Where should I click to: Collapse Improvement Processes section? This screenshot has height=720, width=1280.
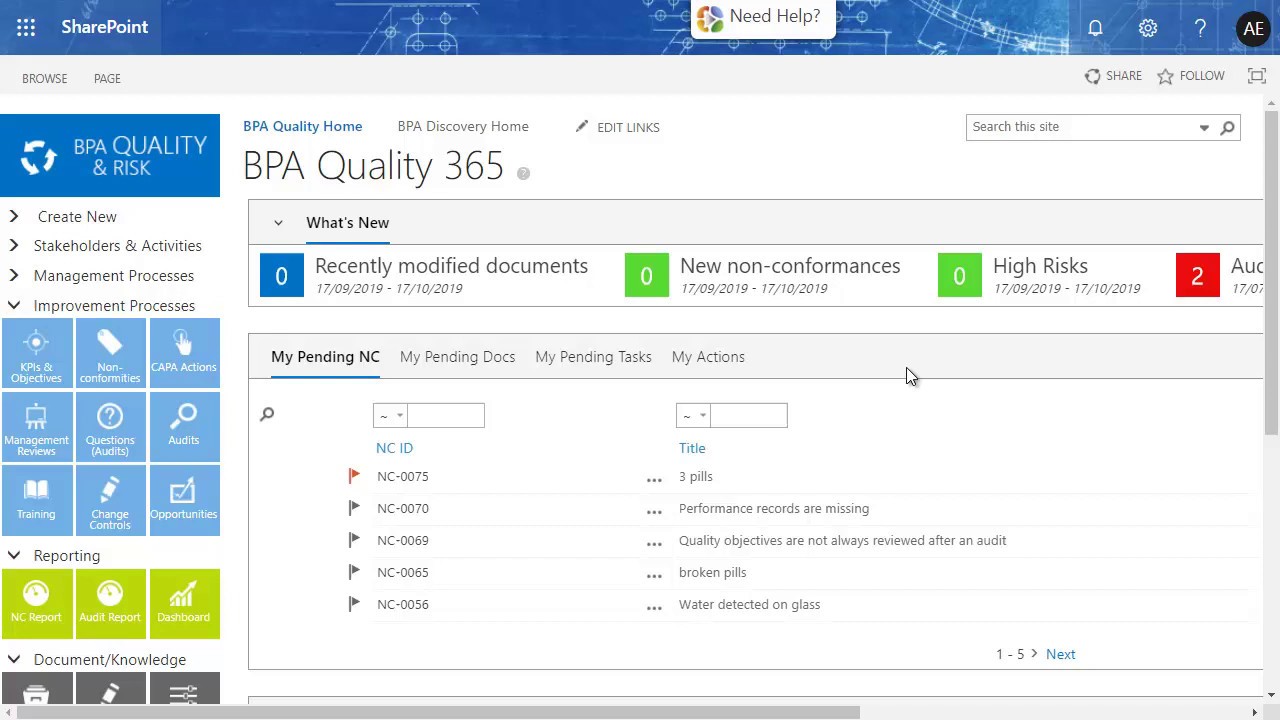tap(14, 305)
